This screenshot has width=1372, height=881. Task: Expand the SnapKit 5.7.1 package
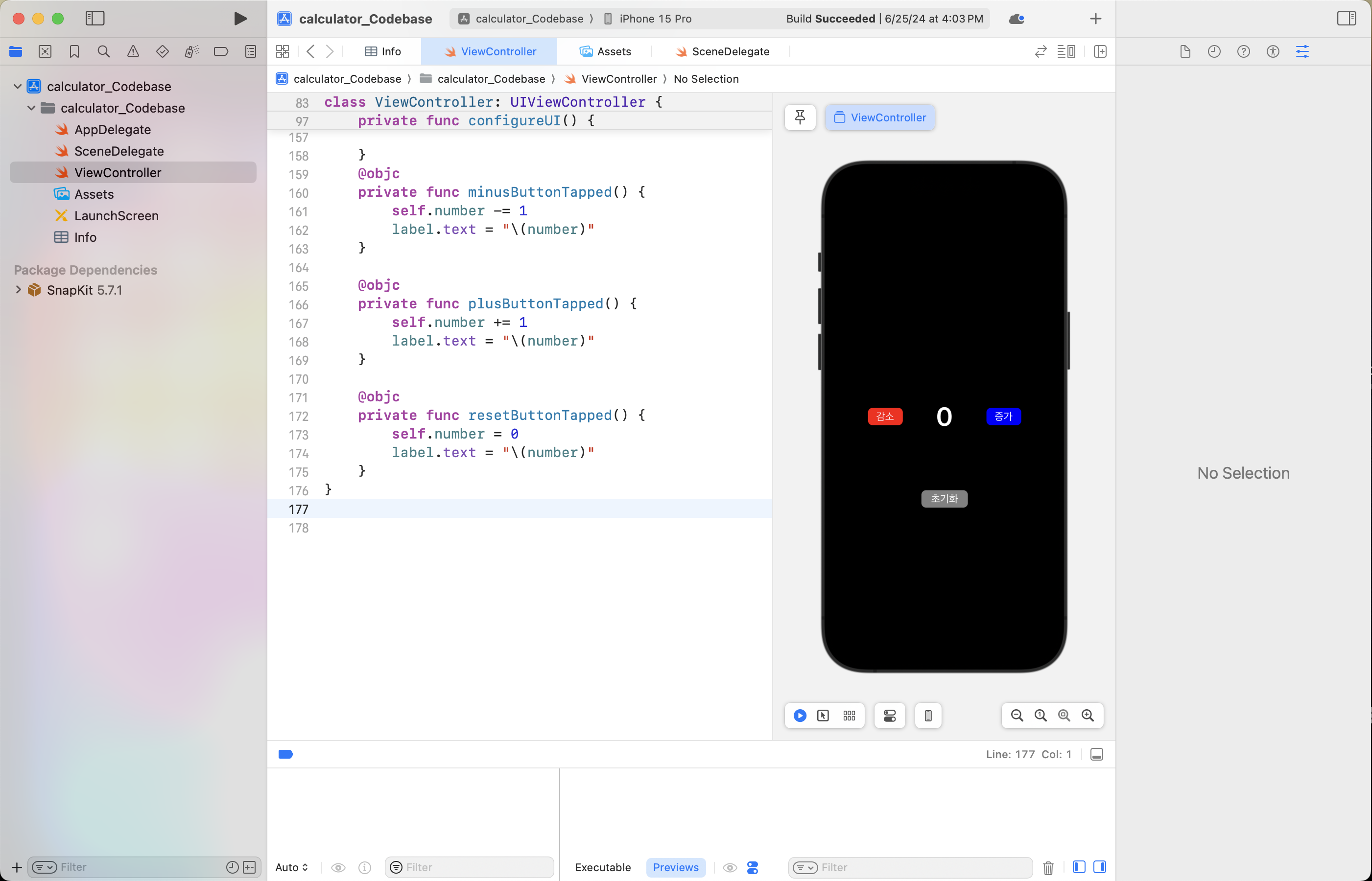point(18,289)
